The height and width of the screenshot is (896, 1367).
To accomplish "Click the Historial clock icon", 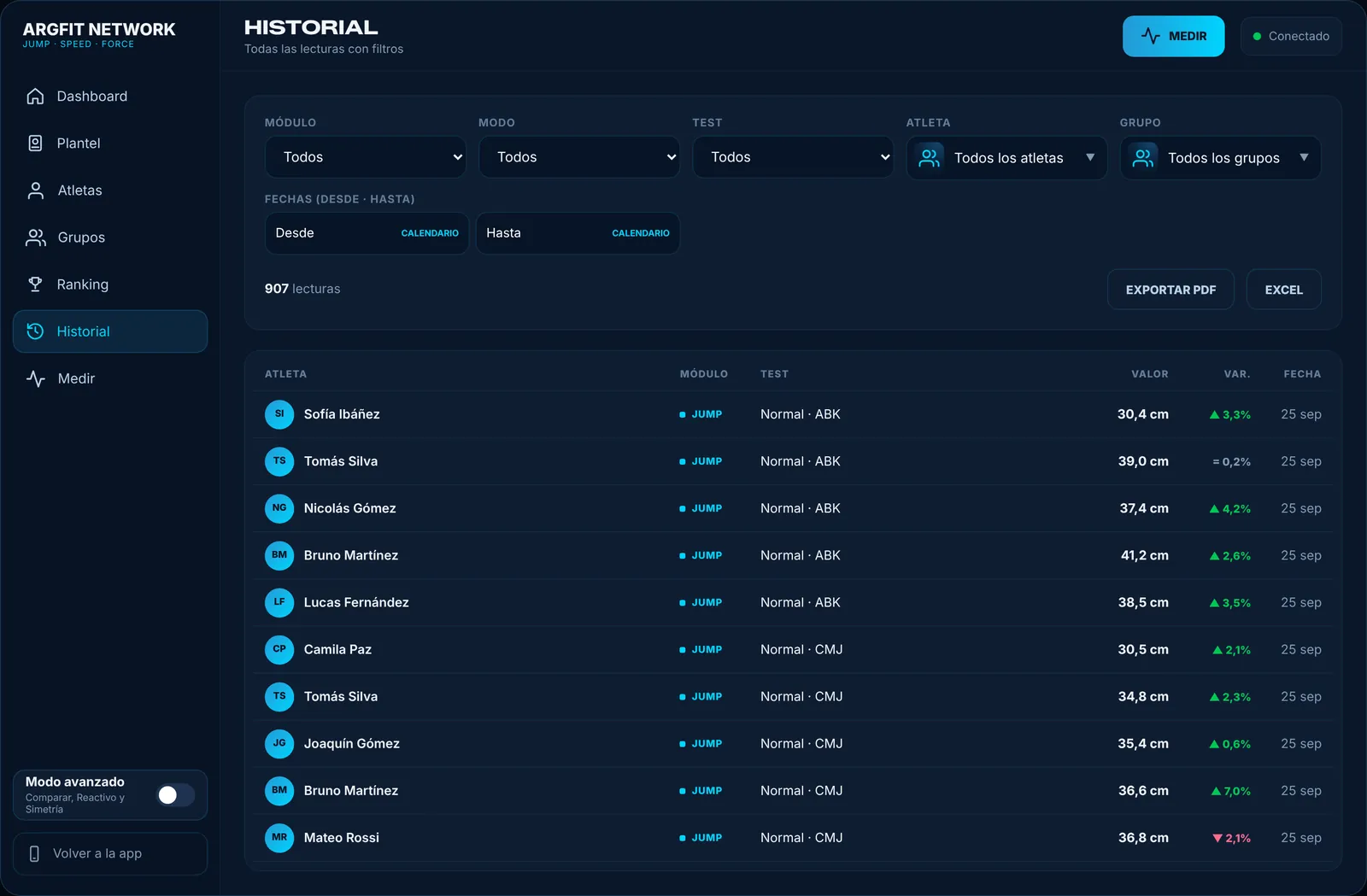I will tap(35, 331).
